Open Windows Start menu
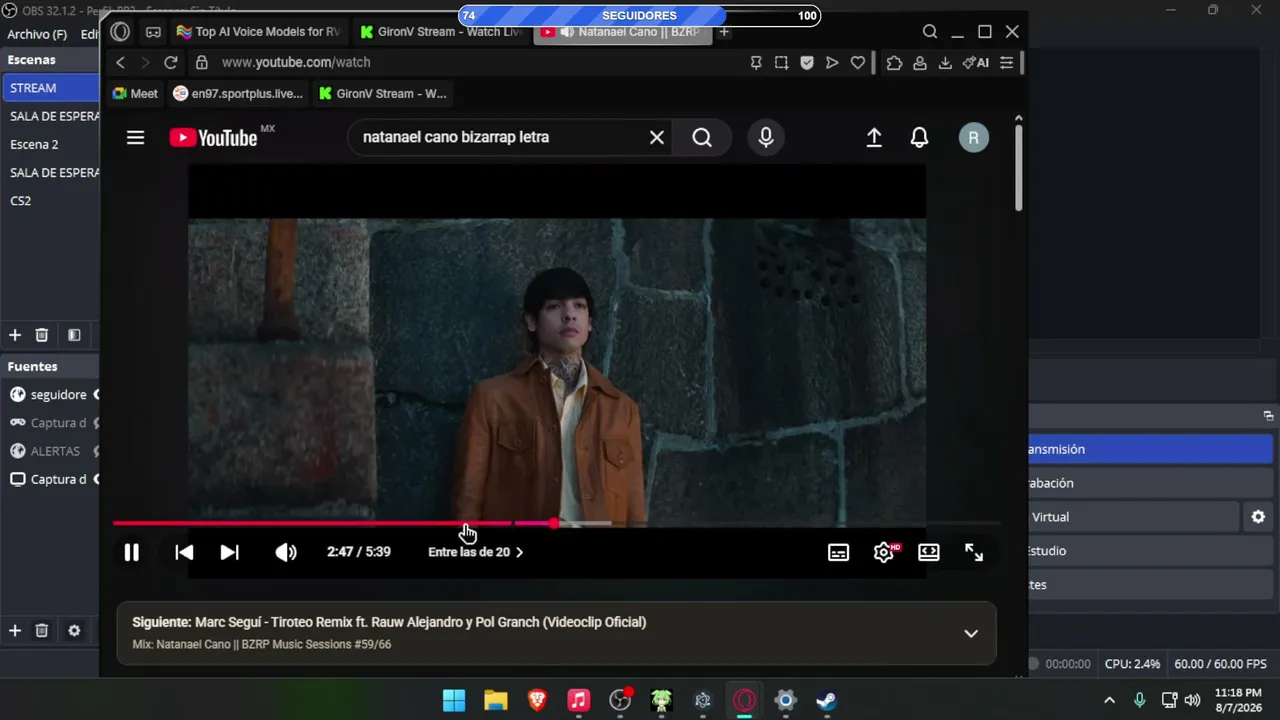Image resolution: width=1280 pixels, height=720 pixels. click(454, 700)
